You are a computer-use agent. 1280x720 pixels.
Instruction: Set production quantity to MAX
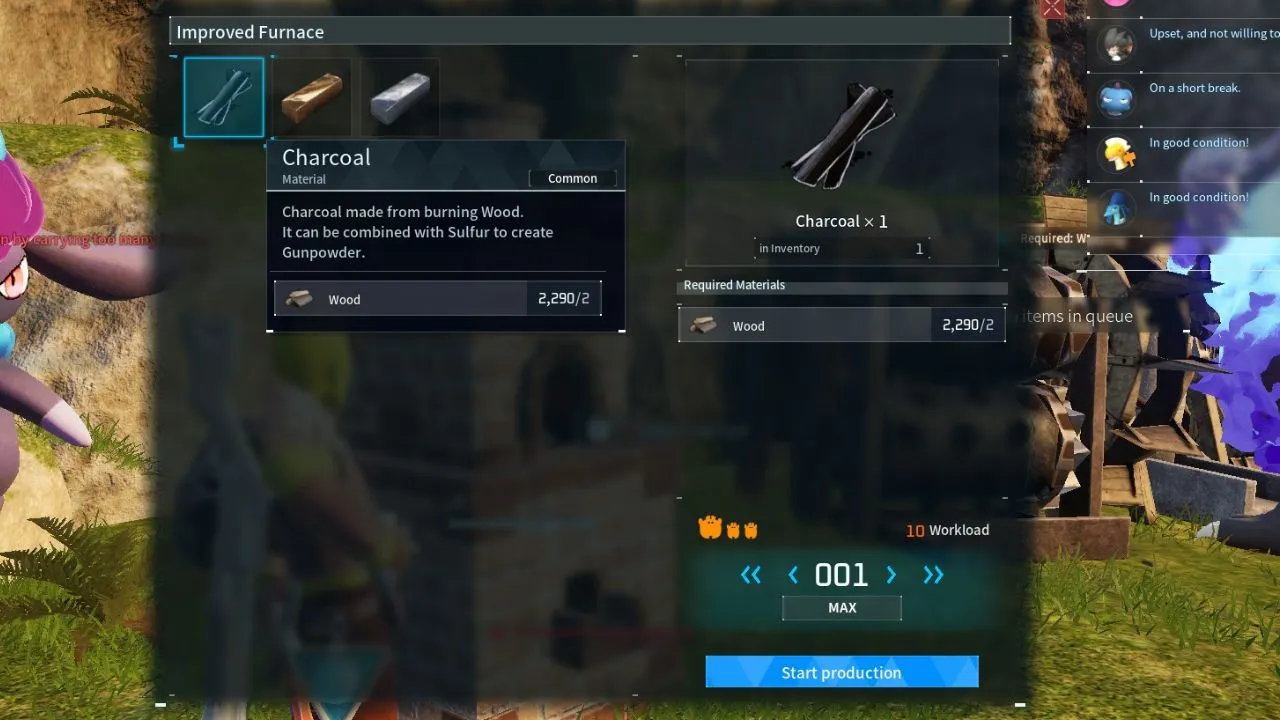[842, 608]
